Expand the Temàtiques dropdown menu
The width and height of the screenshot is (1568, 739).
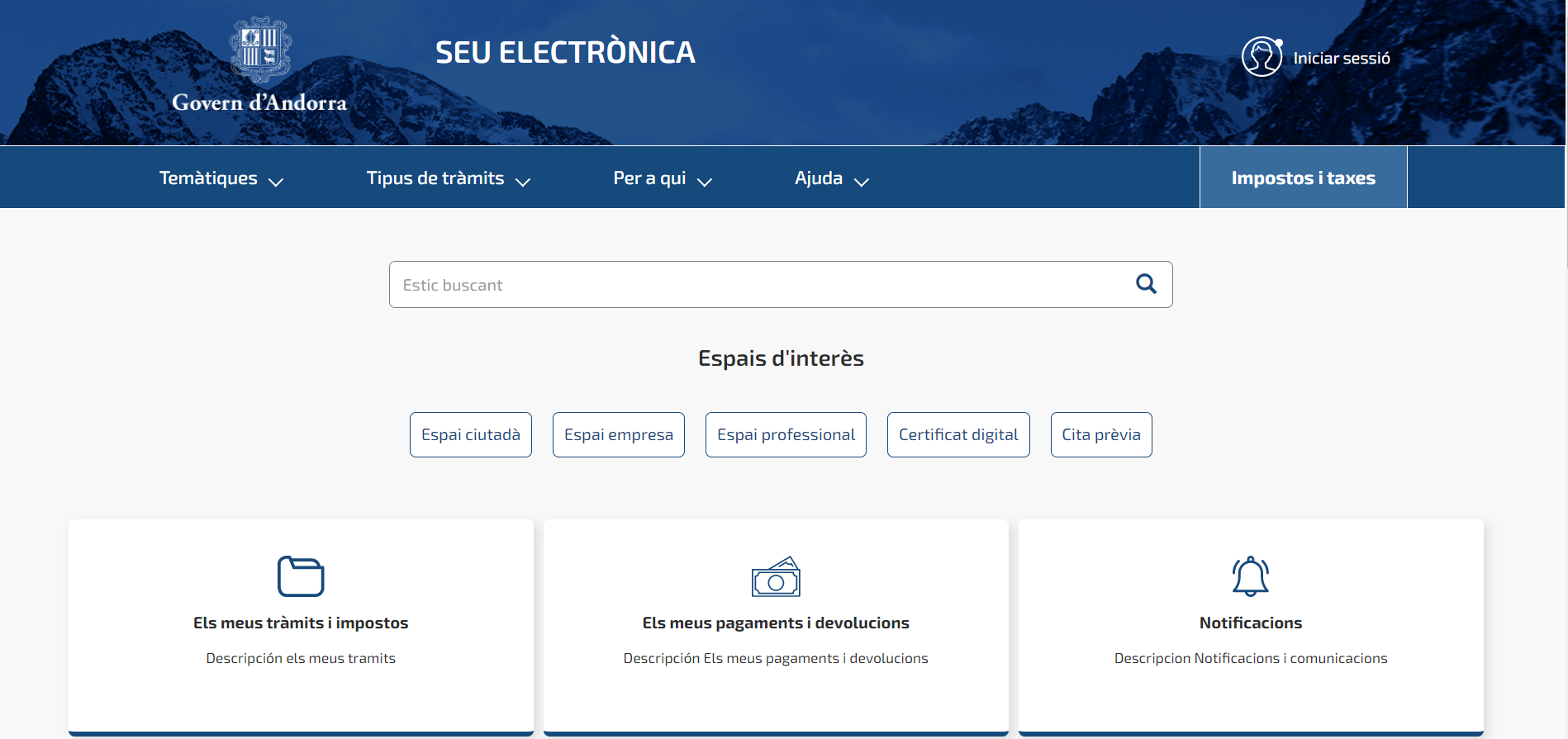[221, 178]
